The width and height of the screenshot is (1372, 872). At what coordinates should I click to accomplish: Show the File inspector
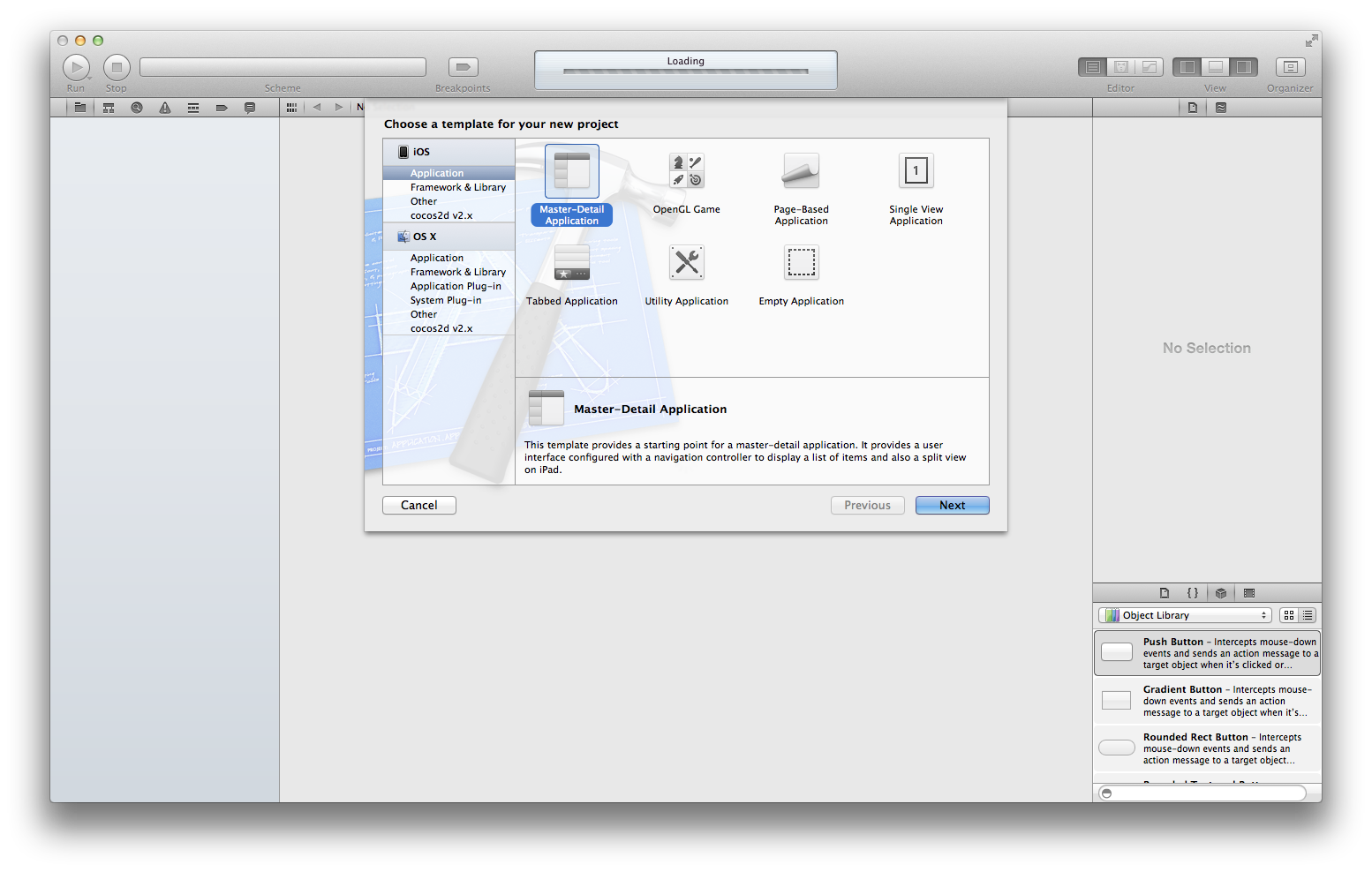(x=1193, y=108)
